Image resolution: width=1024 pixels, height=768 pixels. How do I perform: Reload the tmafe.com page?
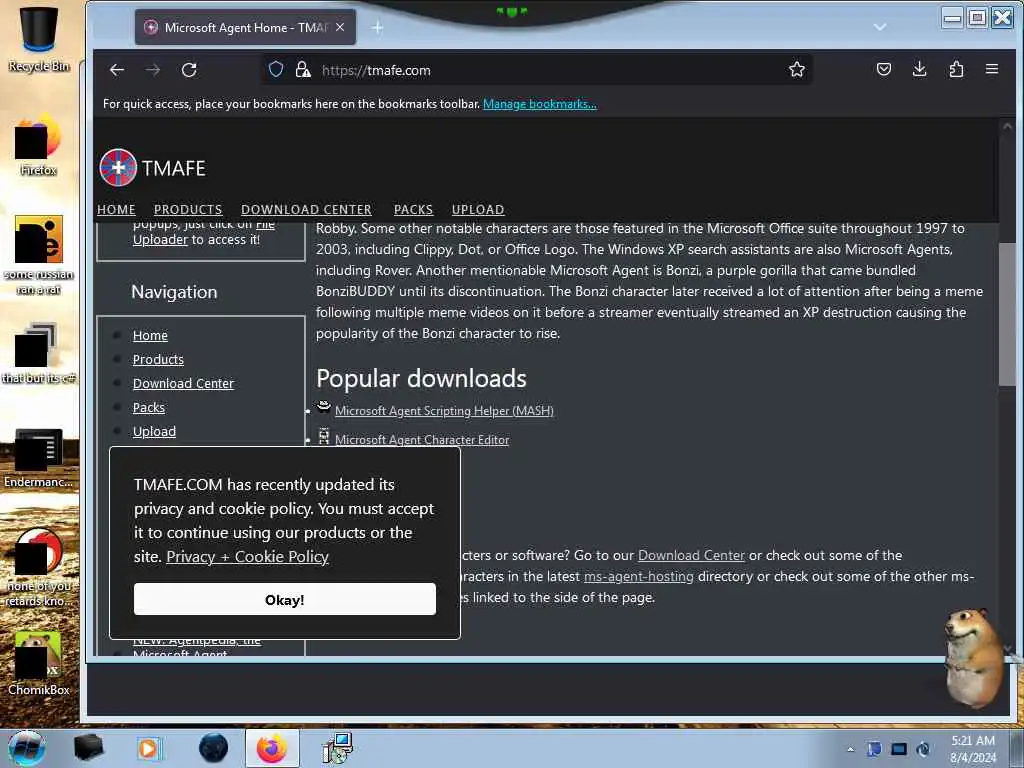tap(189, 70)
